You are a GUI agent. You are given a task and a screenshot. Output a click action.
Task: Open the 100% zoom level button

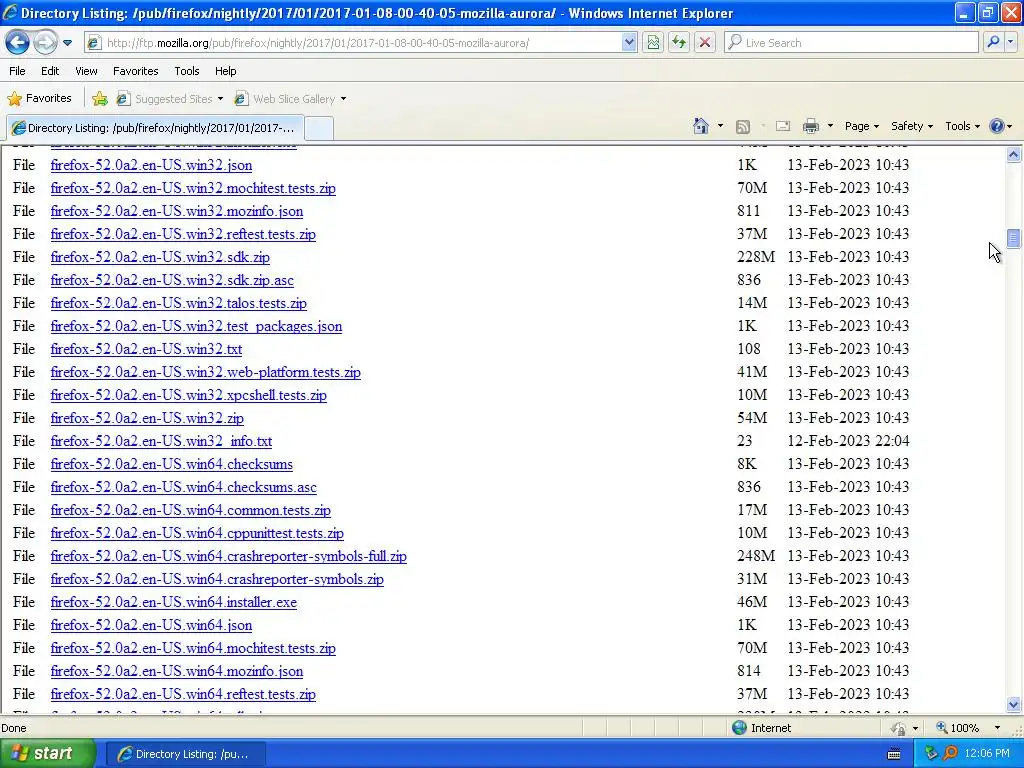pyautogui.click(x=957, y=728)
